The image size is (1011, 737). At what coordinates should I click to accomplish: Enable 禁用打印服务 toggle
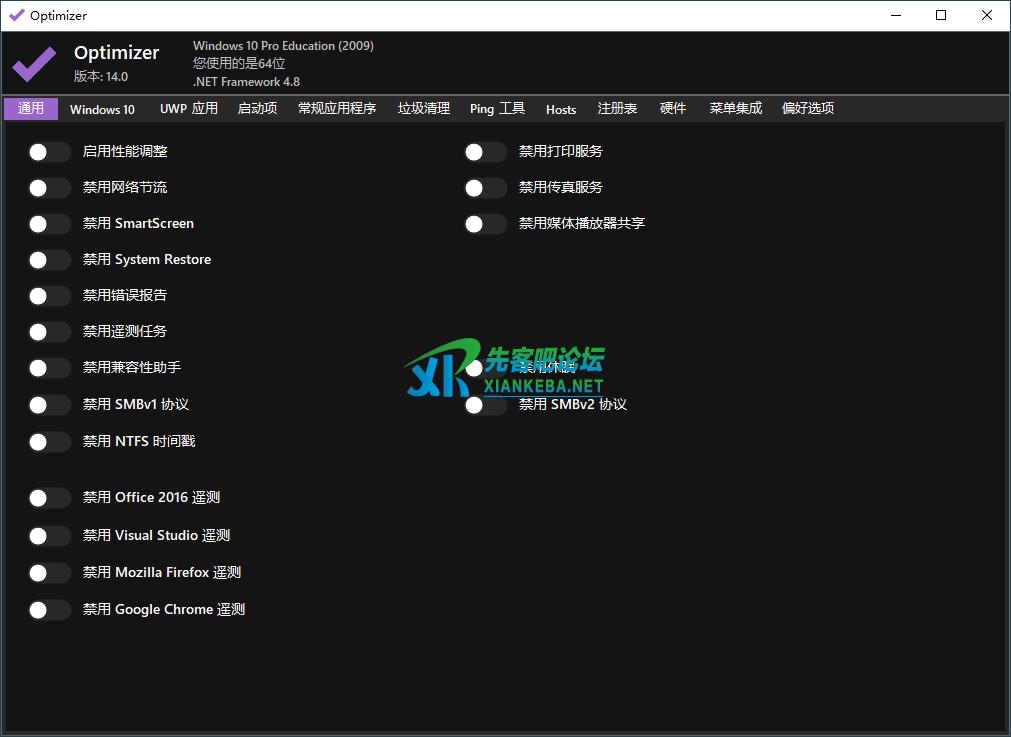tap(485, 152)
